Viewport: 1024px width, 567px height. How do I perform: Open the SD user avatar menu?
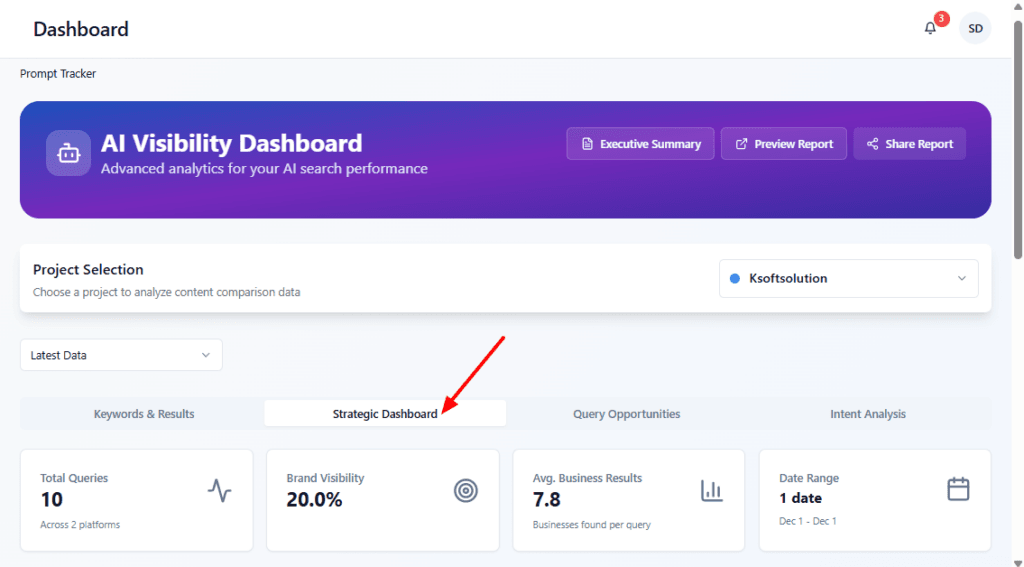(975, 29)
